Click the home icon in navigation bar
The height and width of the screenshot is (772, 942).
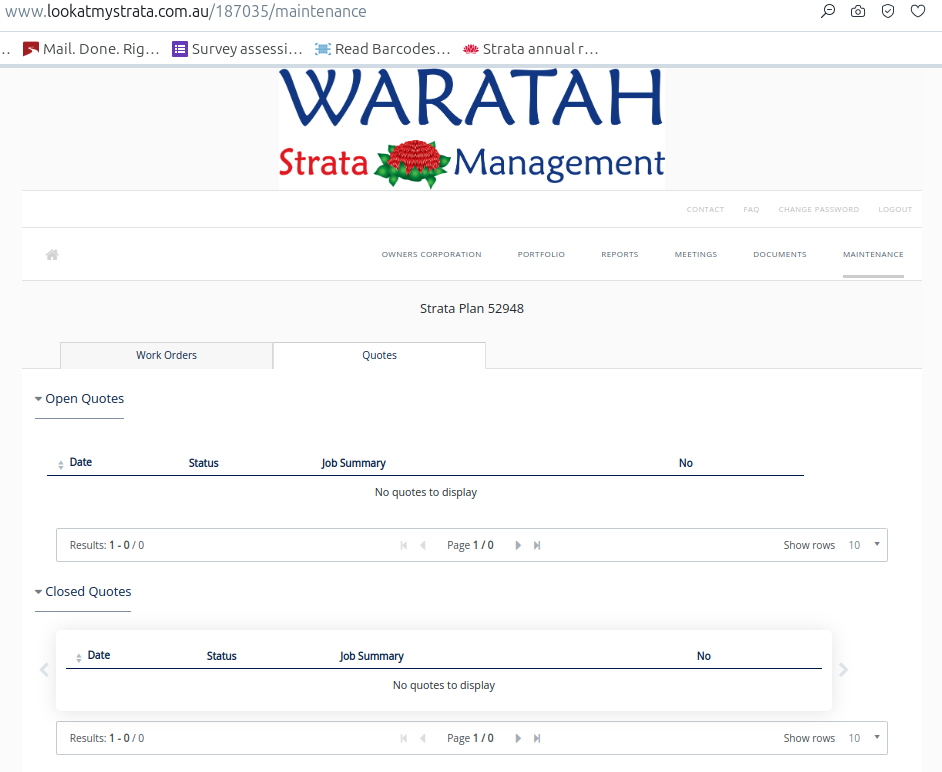pyautogui.click(x=52, y=255)
